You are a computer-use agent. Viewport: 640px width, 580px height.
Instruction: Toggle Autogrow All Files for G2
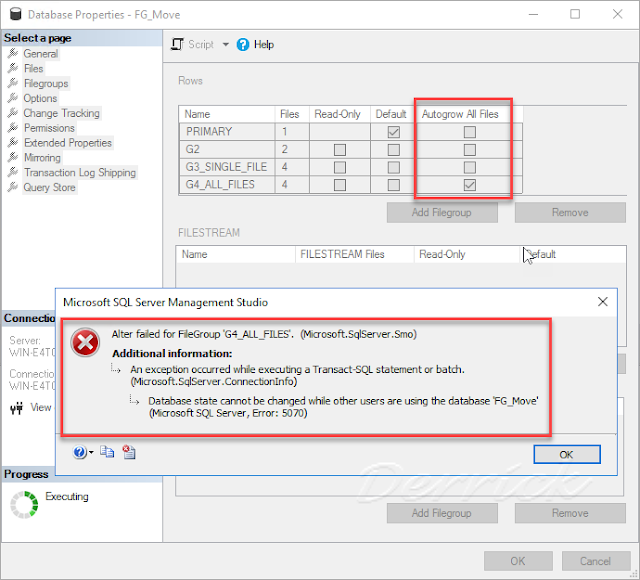click(x=469, y=150)
